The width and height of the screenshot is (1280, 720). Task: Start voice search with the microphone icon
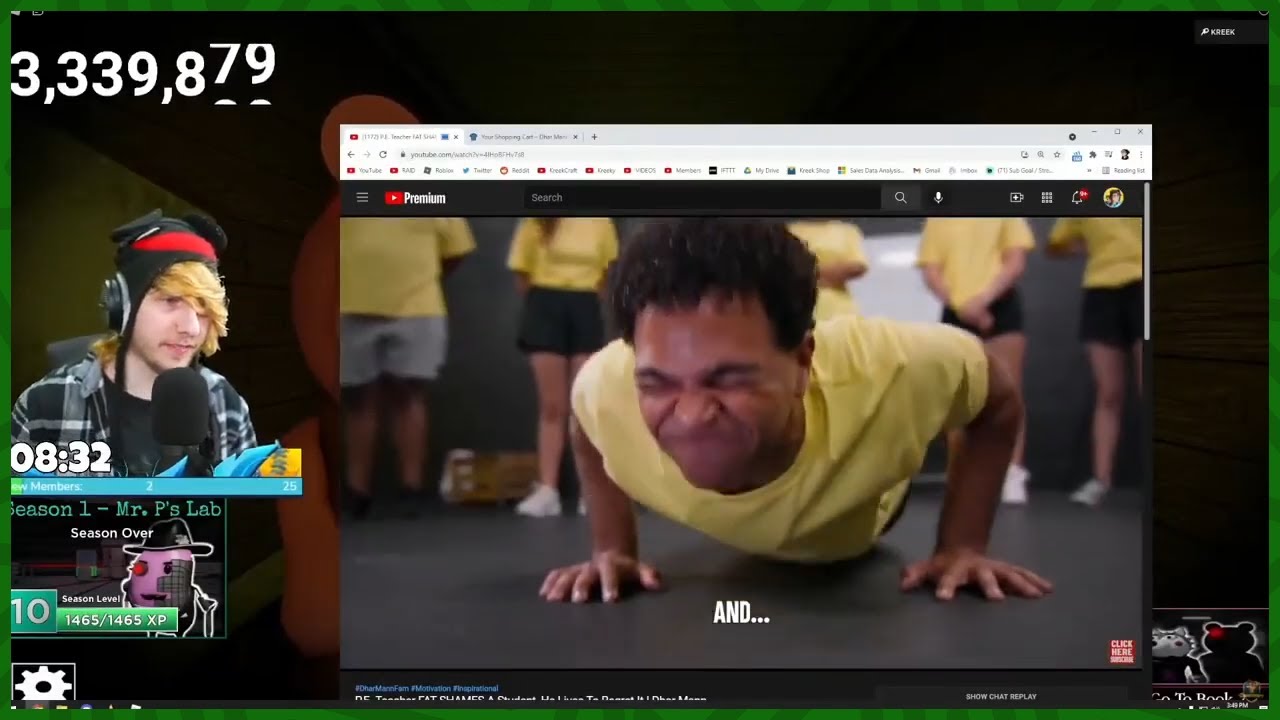pyautogui.click(x=938, y=198)
